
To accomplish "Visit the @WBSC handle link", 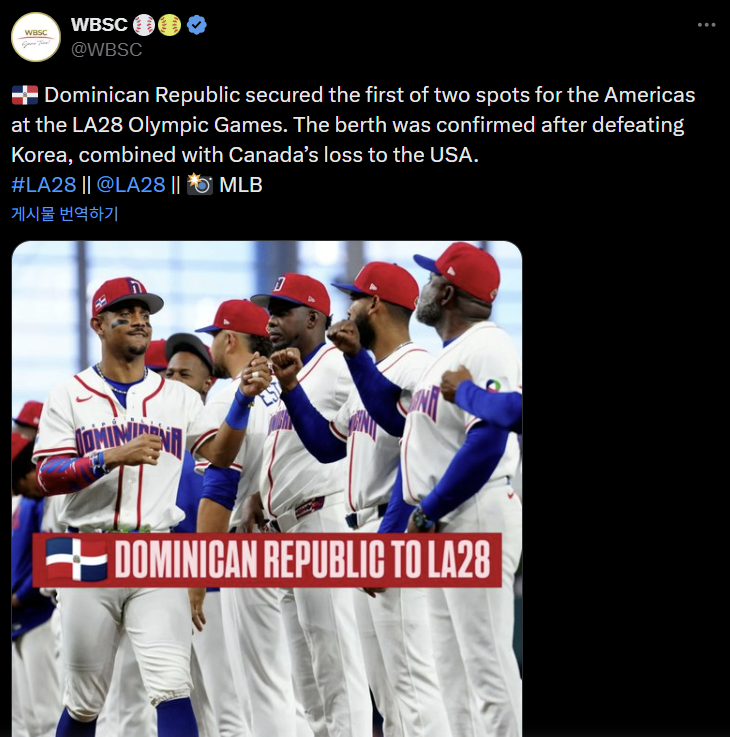I will tap(107, 49).
